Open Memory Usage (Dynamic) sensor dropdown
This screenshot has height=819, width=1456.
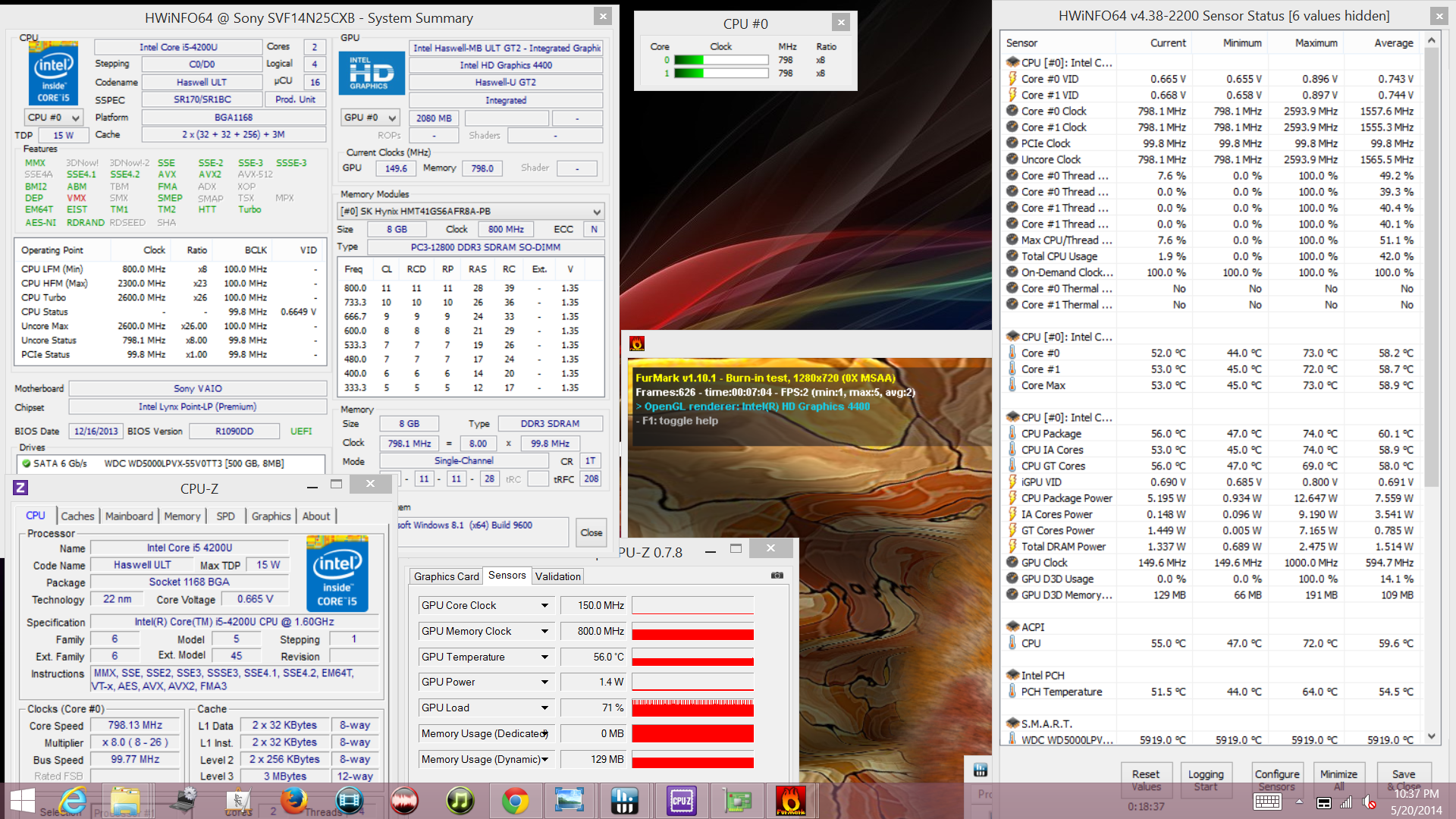coord(544,759)
